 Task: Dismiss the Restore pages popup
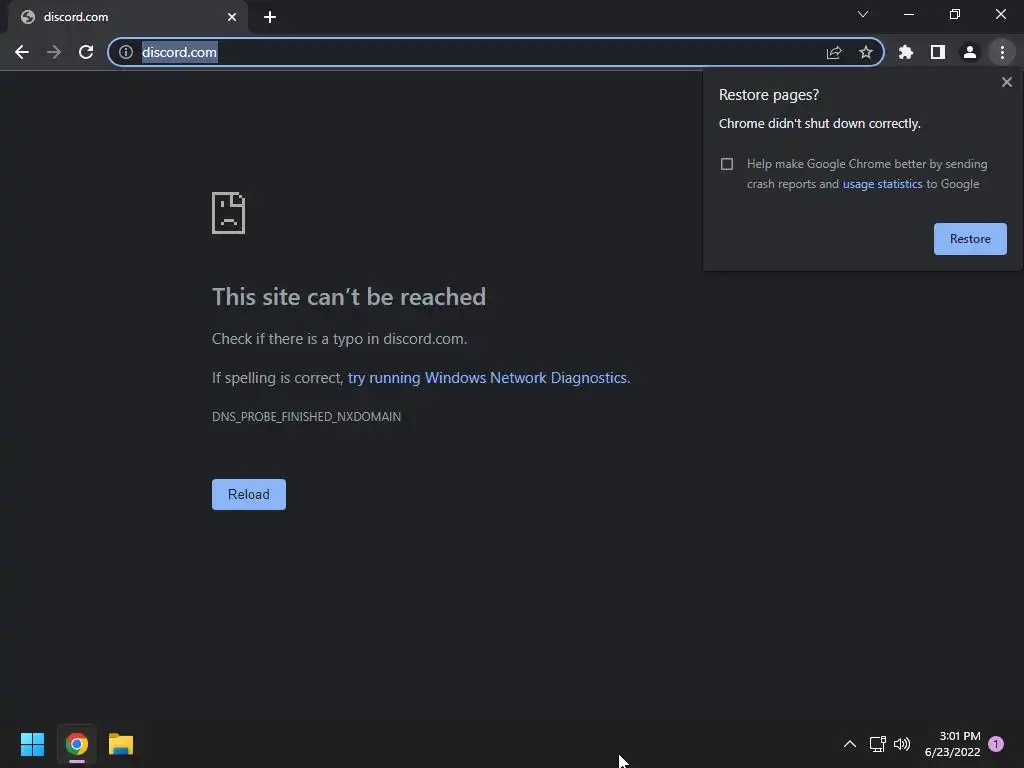point(1007,82)
